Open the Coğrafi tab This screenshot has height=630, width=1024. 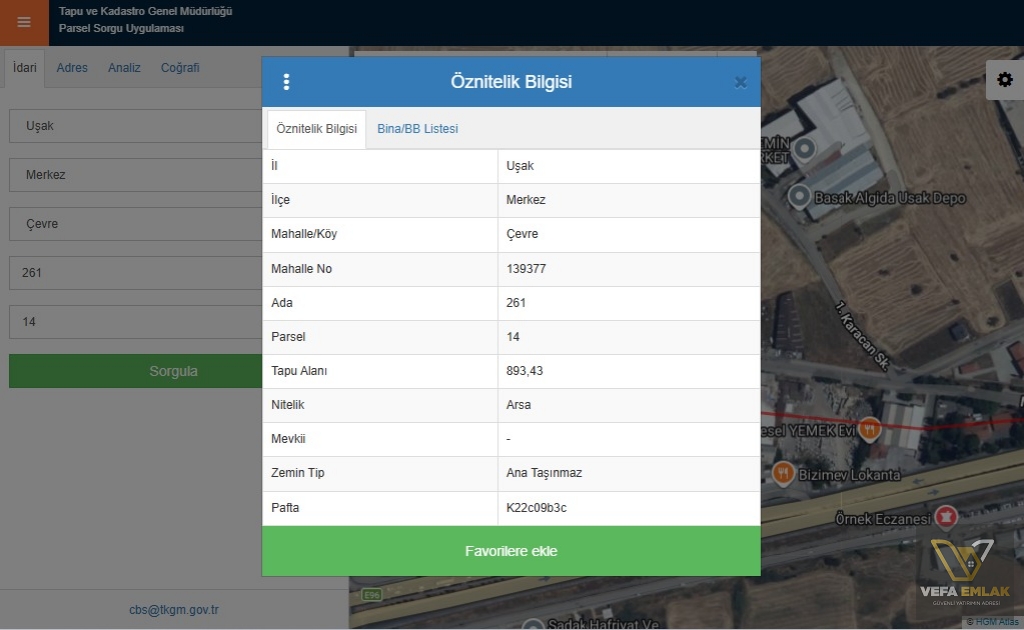point(180,68)
